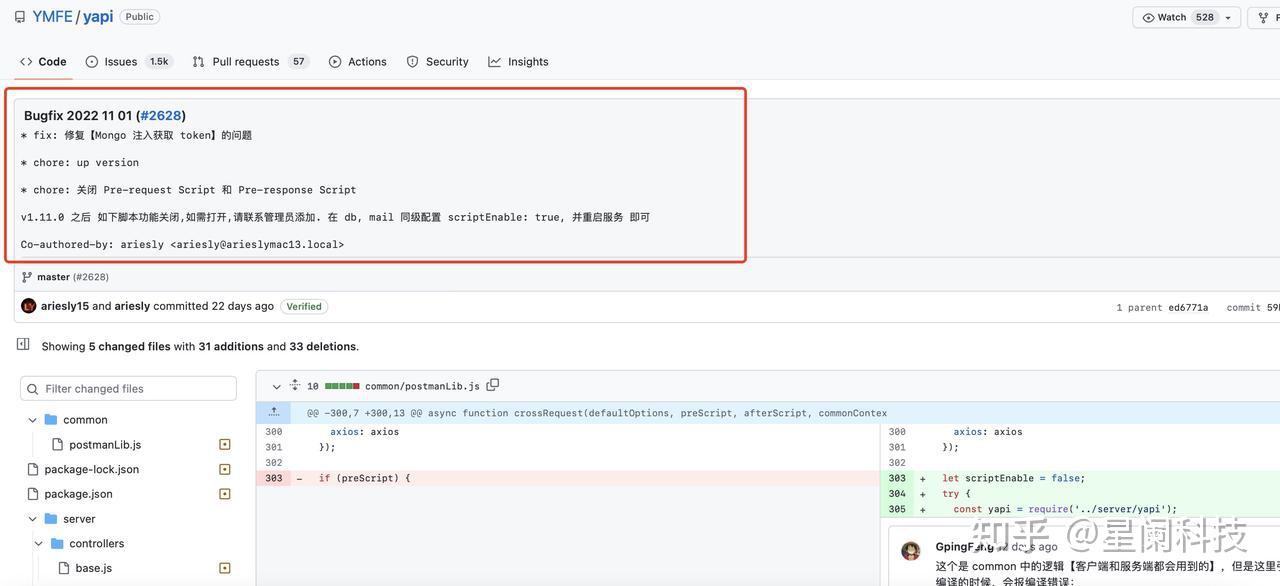Open the Pull requests tab
This screenshot has width=1280, height=586.
(x=250, y=62)
